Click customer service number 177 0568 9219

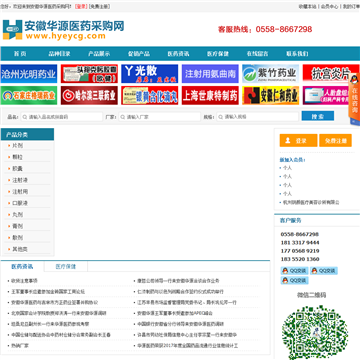[x=300, y=251]
